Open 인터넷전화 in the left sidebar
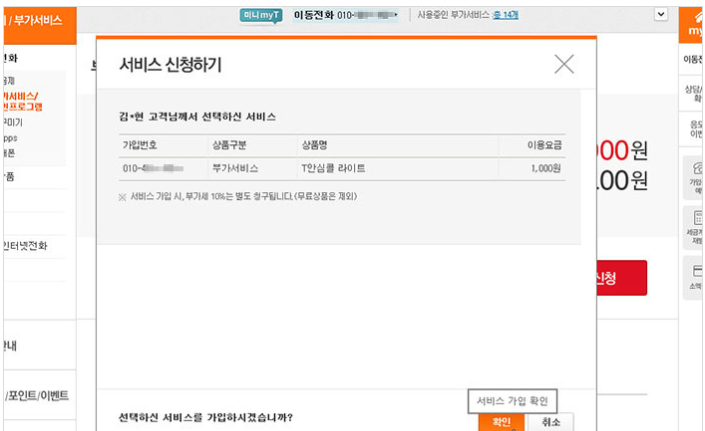Screen dimensions: 705x431 25,246
